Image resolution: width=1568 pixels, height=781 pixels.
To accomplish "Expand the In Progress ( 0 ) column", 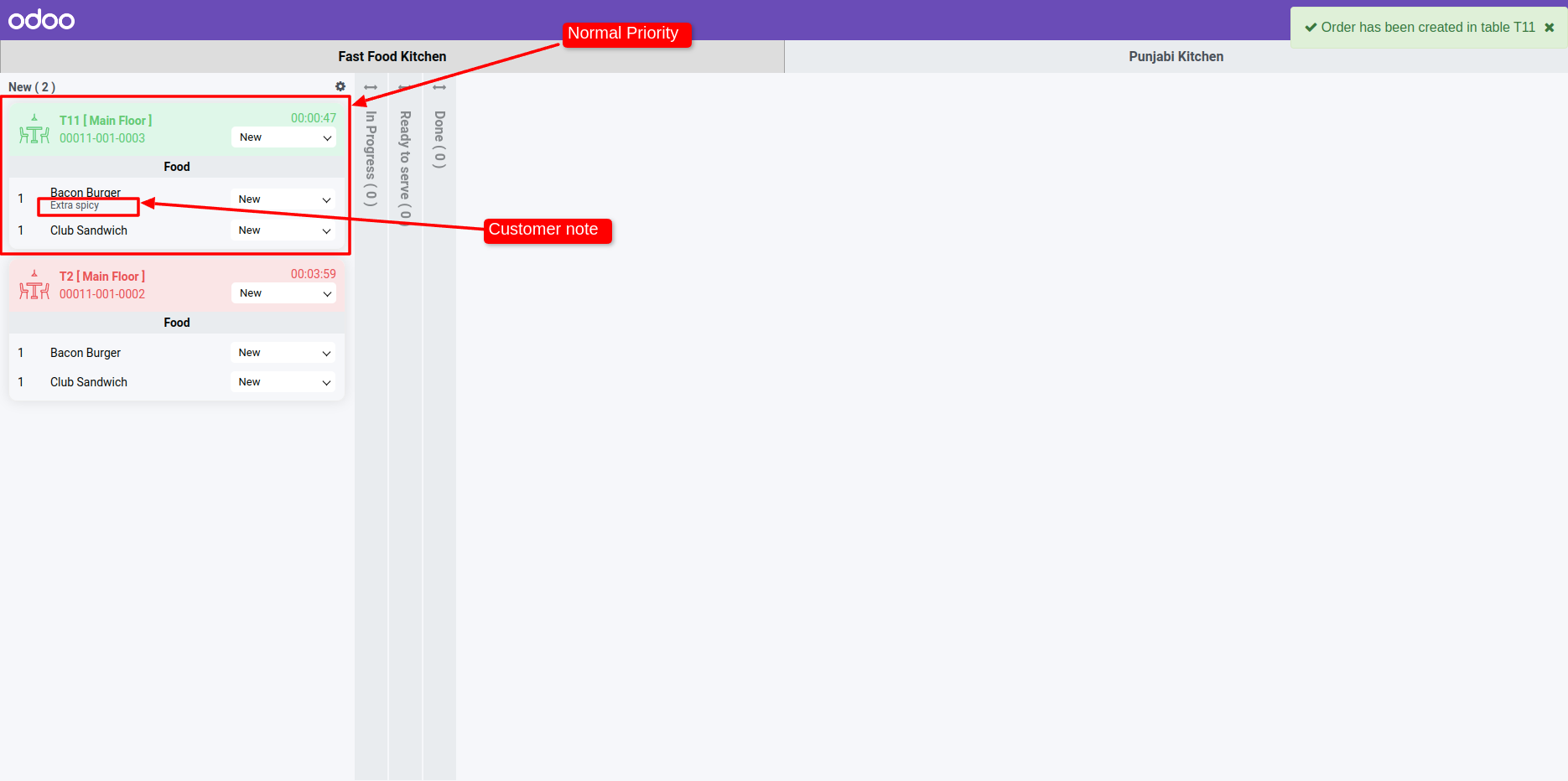I will click(x=371, y=158).
